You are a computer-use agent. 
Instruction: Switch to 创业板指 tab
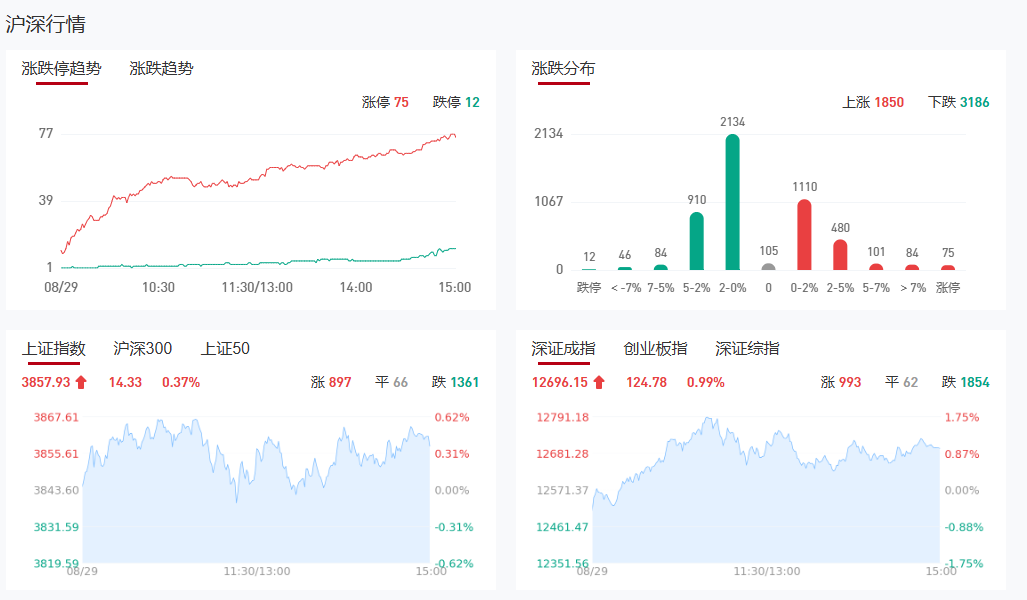point(655,349)
